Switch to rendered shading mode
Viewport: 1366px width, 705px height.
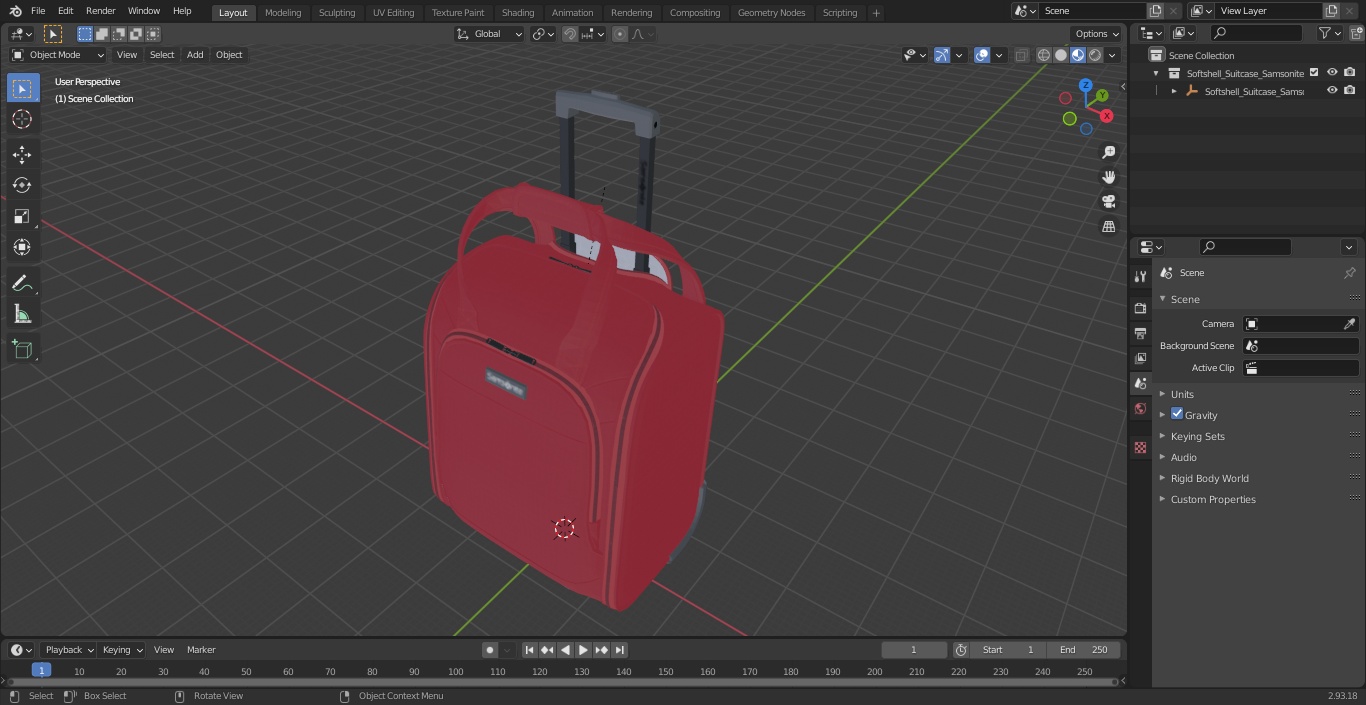pyautogui.click(x=1095, y=55)
